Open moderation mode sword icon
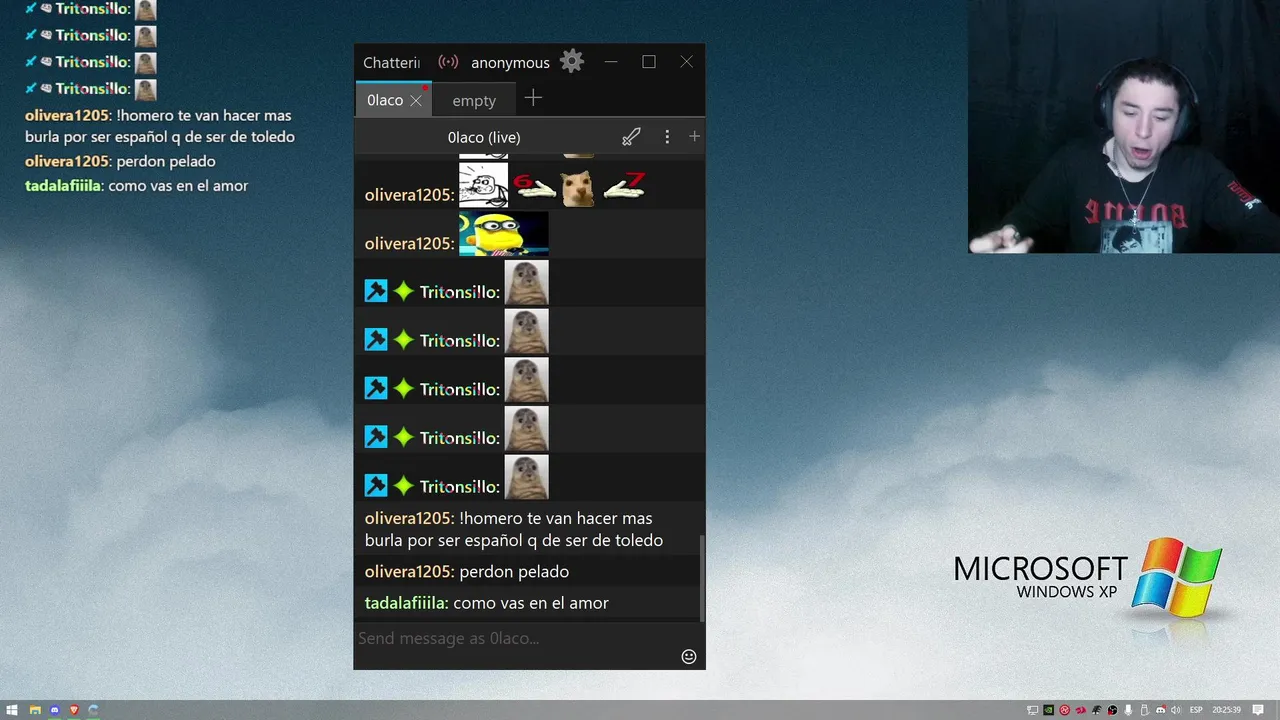 (631, 137)
